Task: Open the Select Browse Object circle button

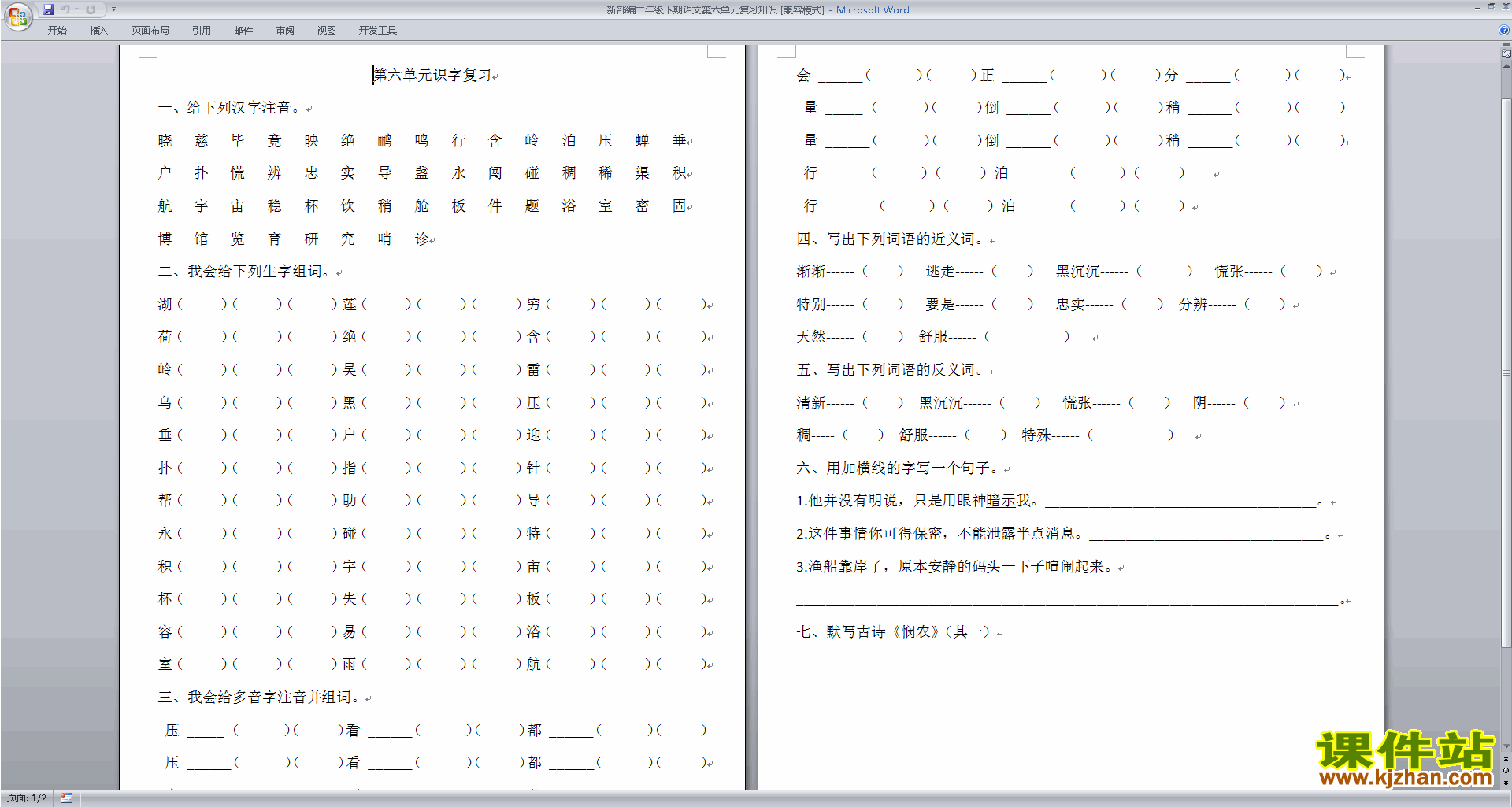Action: coord(1506,770)
